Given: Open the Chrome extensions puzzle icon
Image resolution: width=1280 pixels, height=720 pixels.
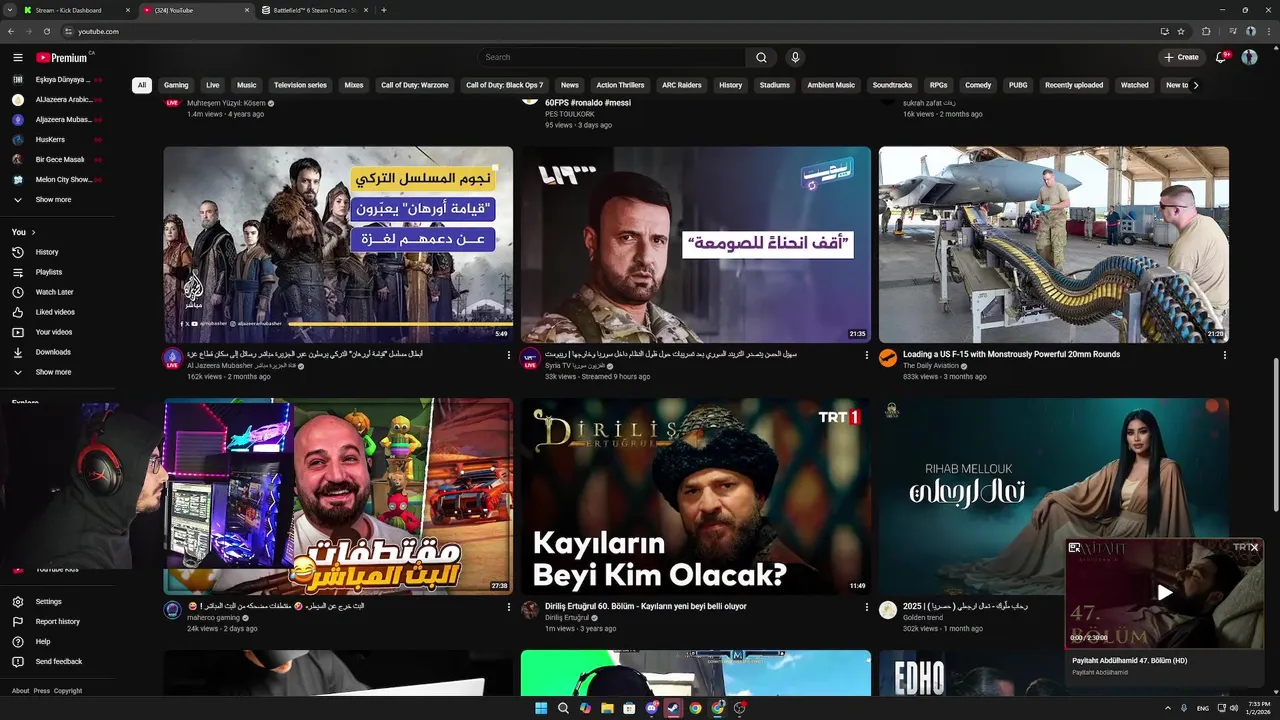Looking at the screenshot, I should (1206, 31).
